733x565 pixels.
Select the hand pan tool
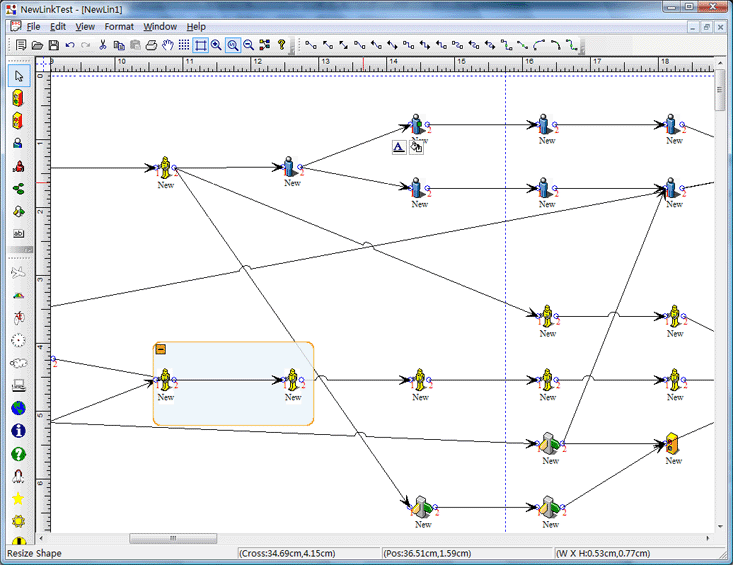[168, 45]
